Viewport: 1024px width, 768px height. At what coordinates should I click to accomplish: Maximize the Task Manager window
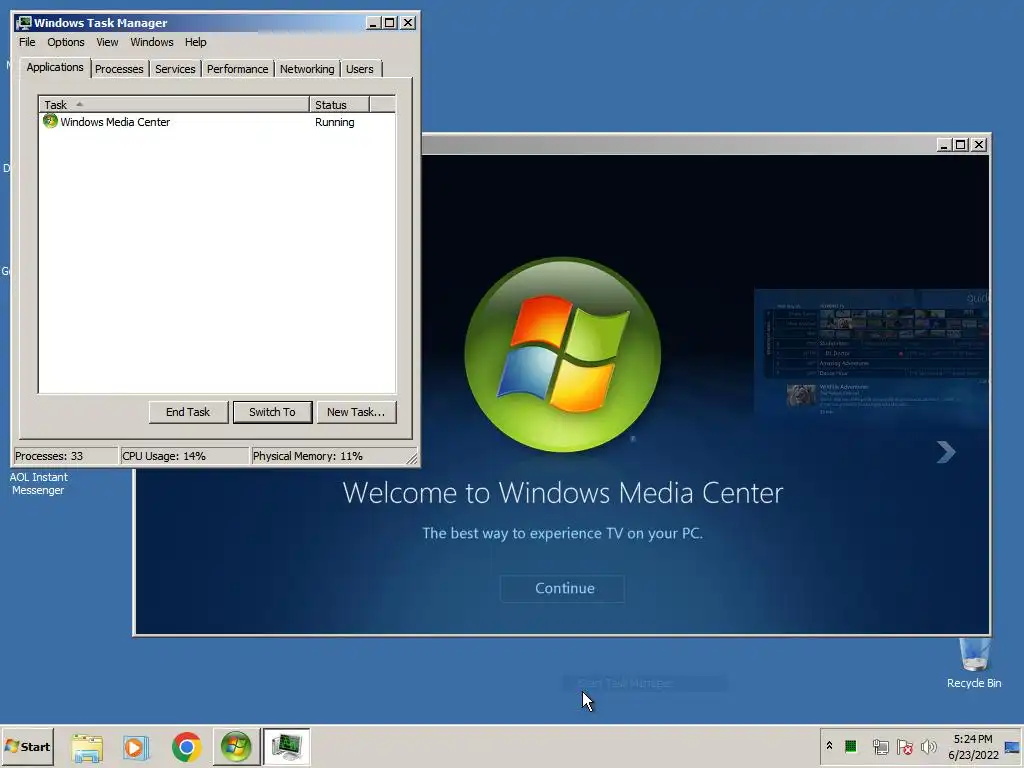pos(390,23)
